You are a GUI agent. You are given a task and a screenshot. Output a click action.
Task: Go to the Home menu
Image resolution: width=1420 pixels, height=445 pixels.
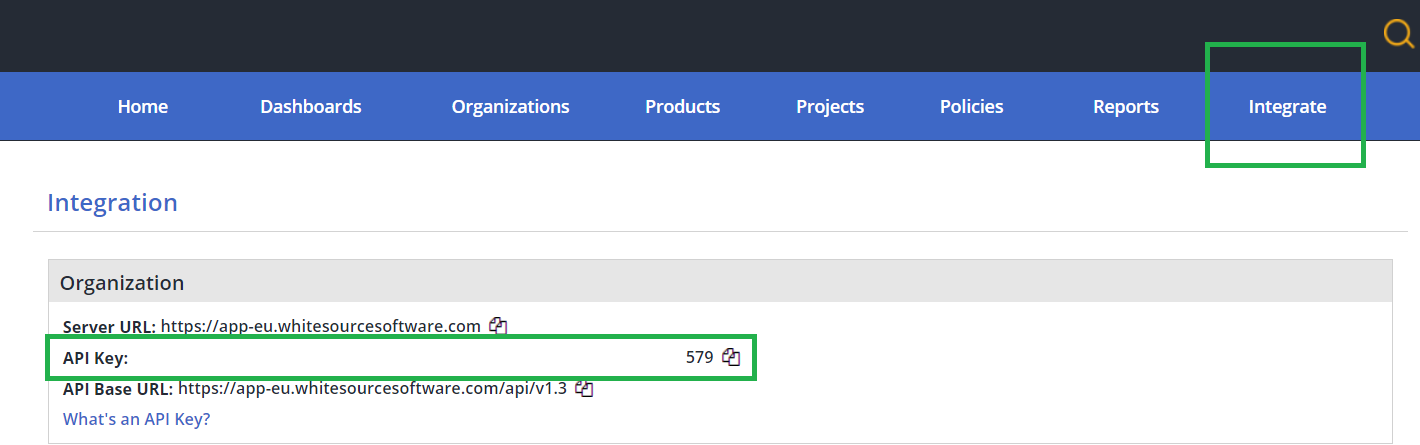143,107
